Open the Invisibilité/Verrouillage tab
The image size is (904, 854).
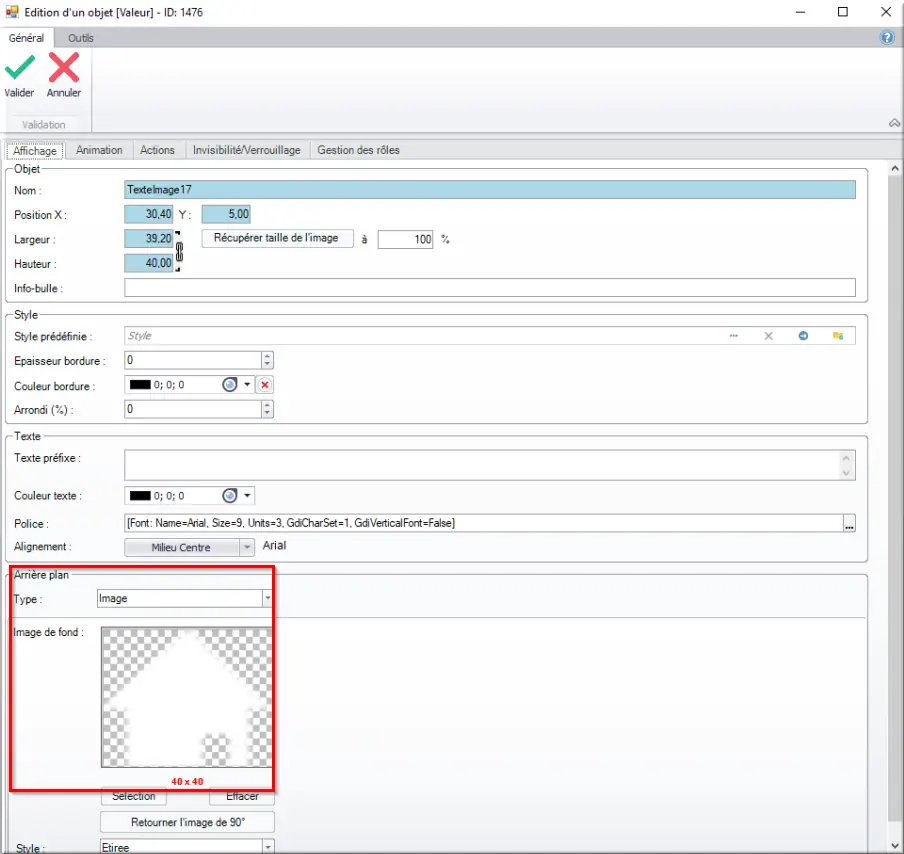click(x=247, y=150)
